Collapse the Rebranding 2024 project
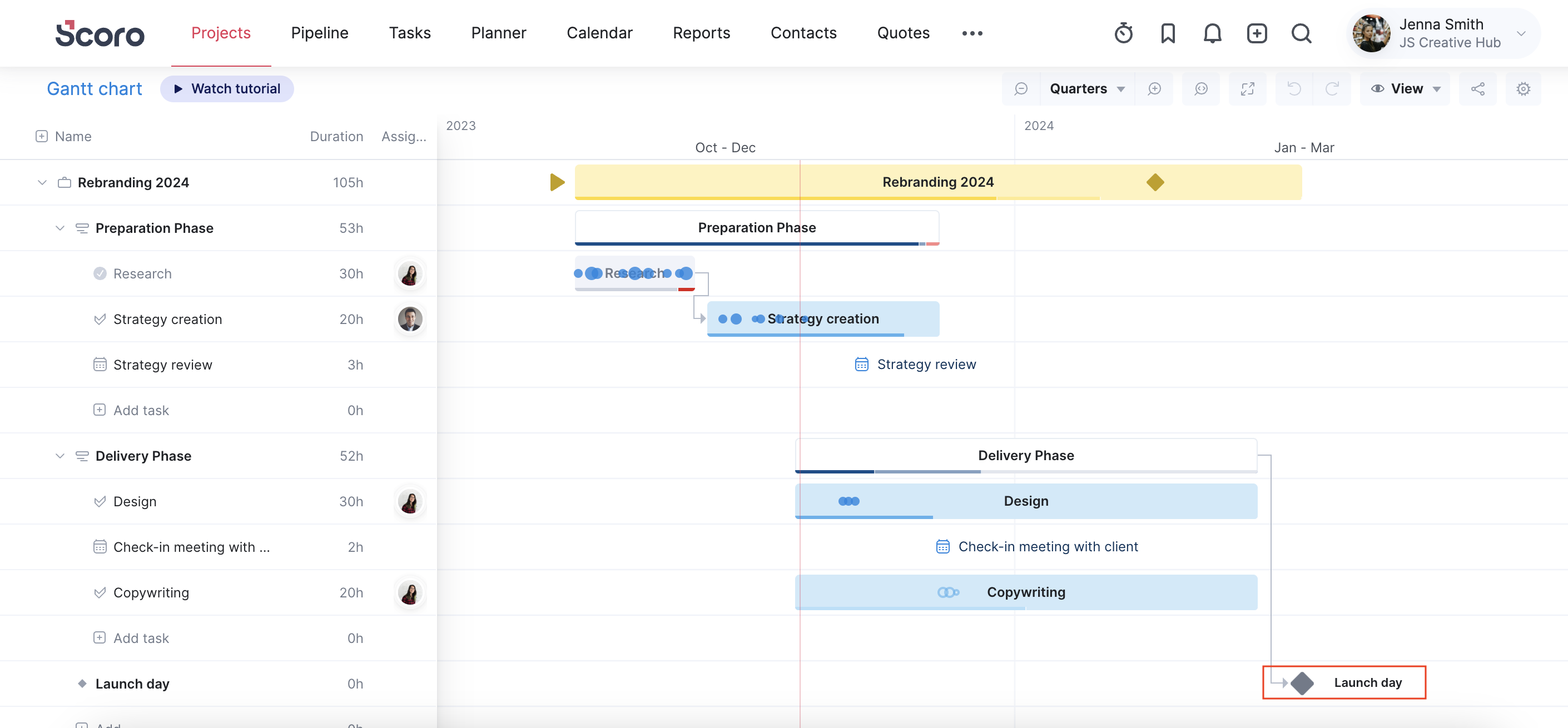The width and height of the screenshot is (1568, 728). 42,182
